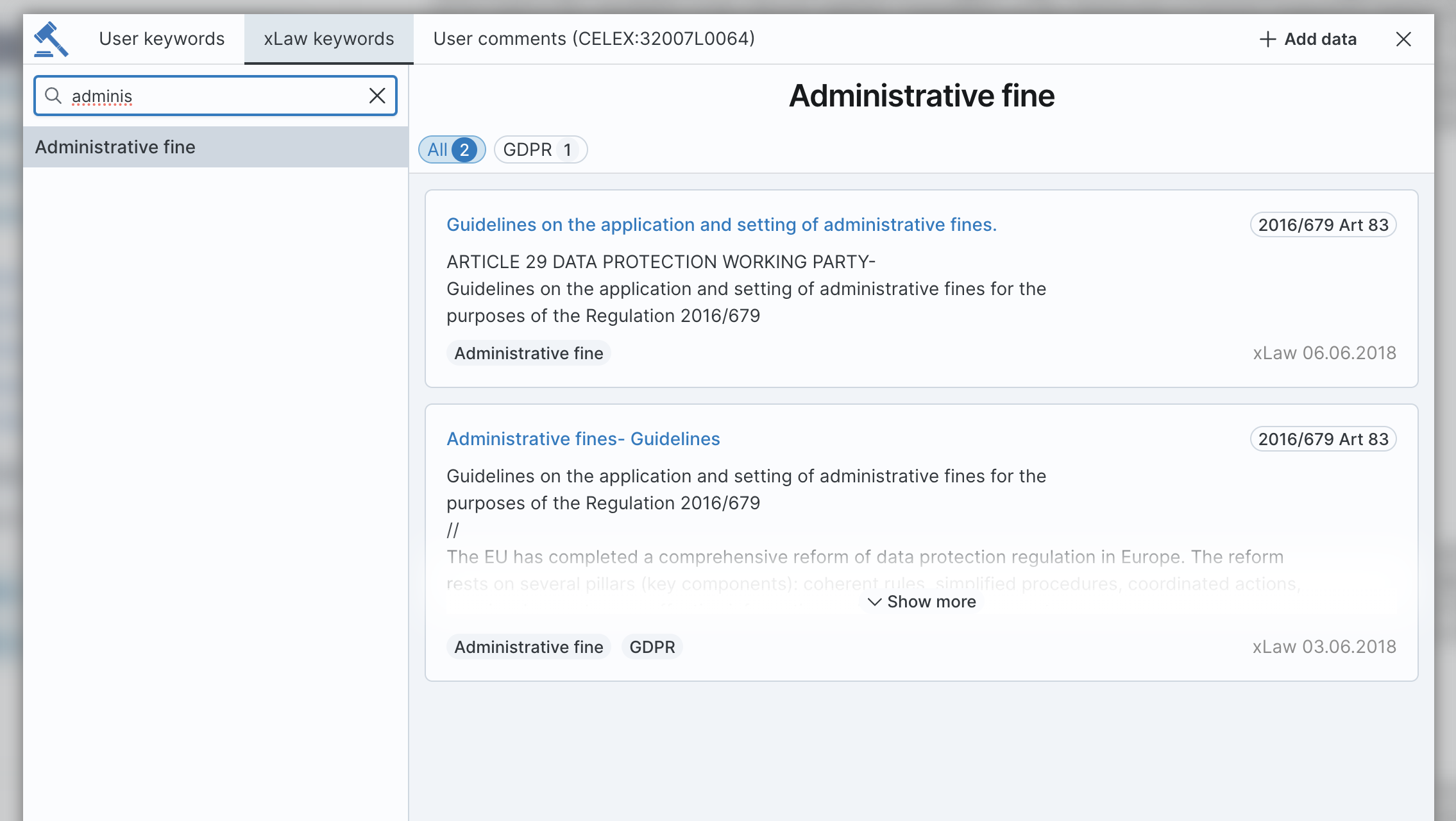
Task: Click the adminis search input field
Action: click(212, 96)
